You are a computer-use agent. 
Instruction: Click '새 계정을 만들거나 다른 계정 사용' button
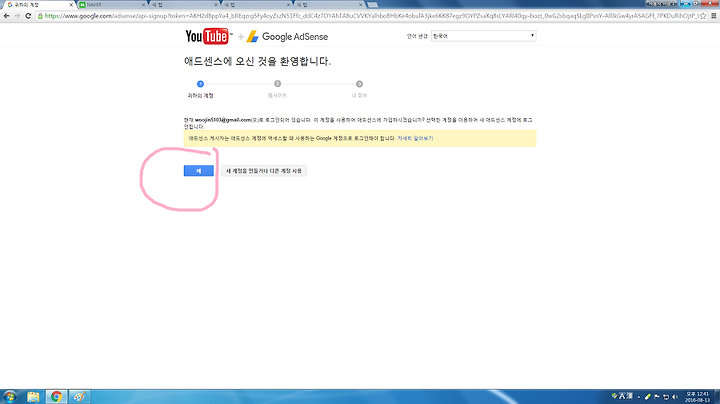tap(264, 171)
